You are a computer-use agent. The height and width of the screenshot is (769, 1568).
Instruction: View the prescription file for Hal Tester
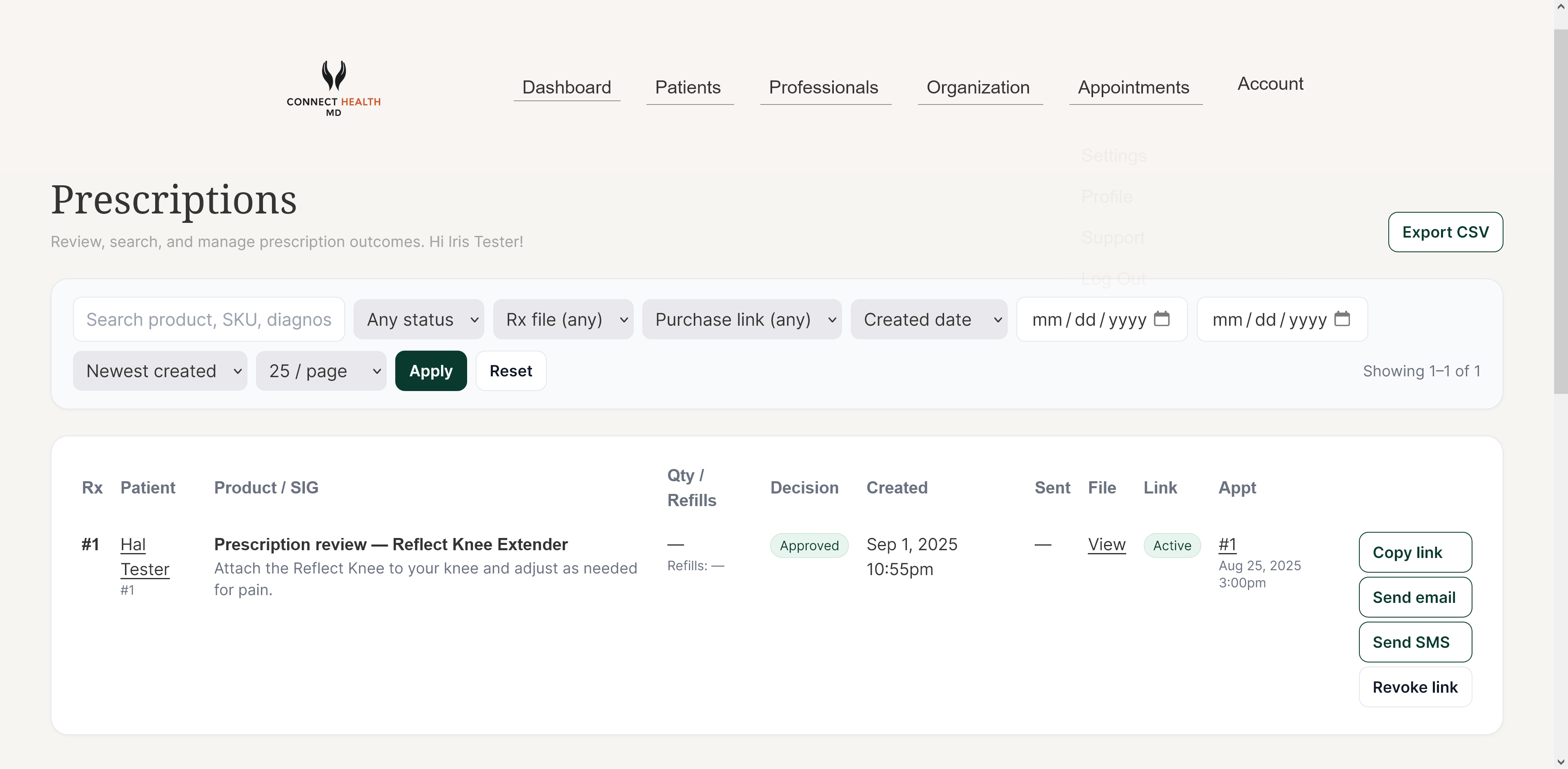tap(1106, 545)
